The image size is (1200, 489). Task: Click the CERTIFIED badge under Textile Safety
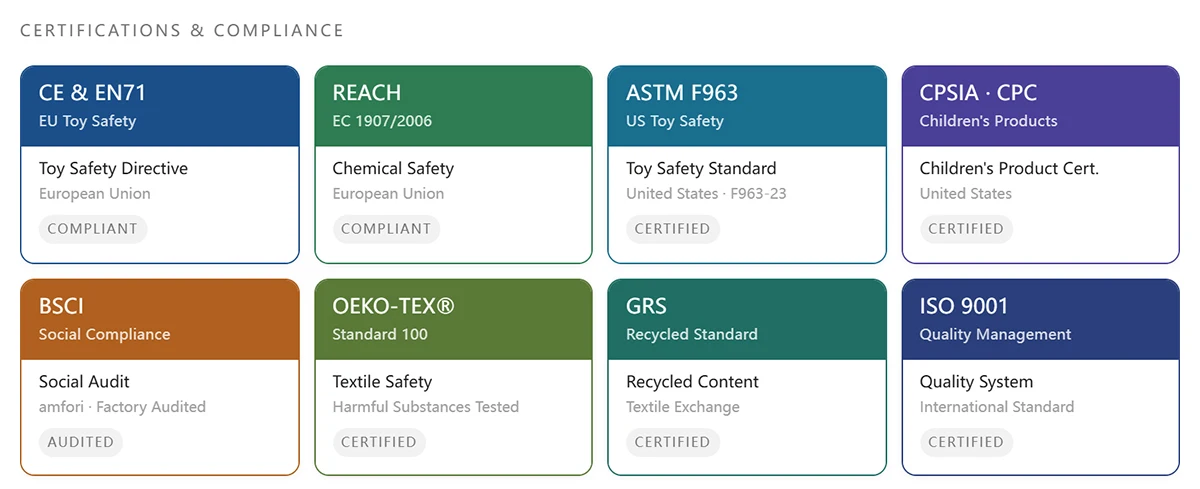pyautogui.click(x=379, y=442)
